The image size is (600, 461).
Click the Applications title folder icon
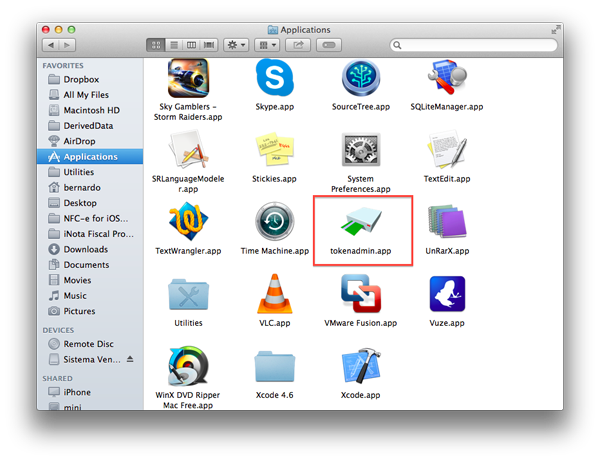272,29
